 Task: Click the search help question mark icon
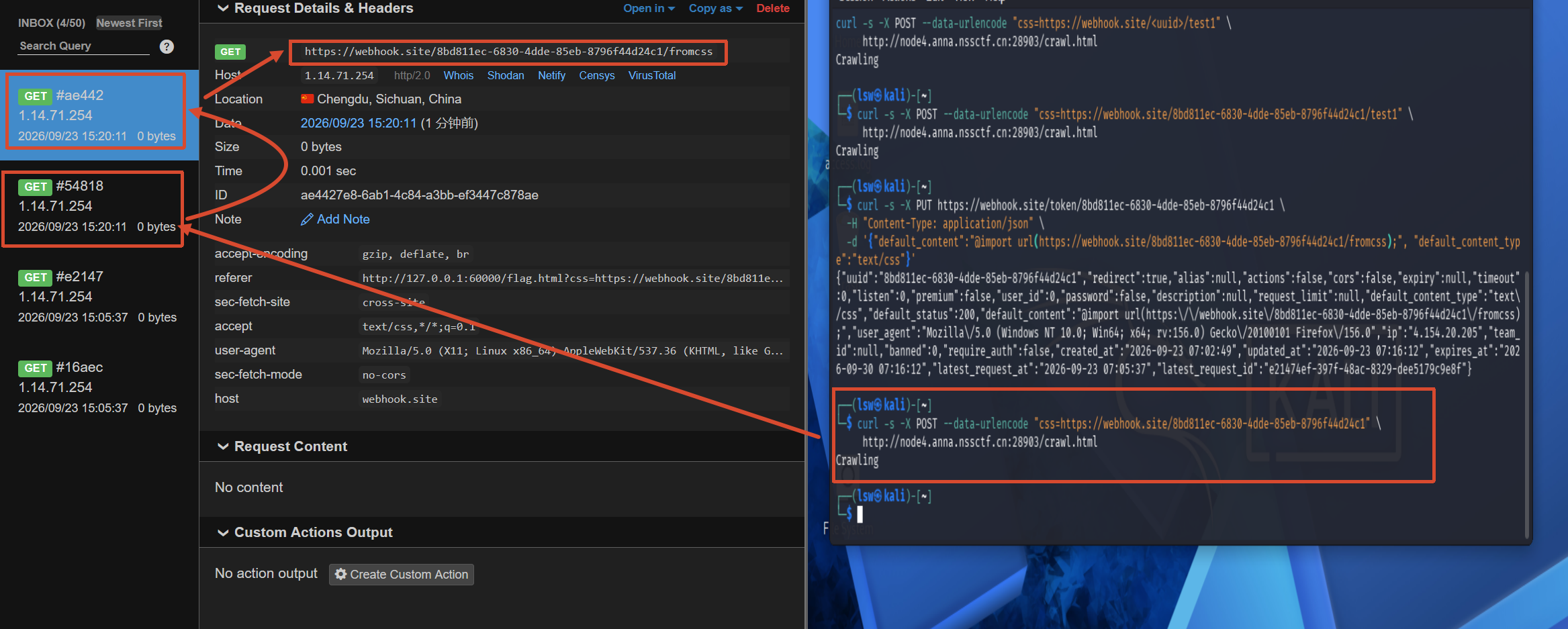167,46
